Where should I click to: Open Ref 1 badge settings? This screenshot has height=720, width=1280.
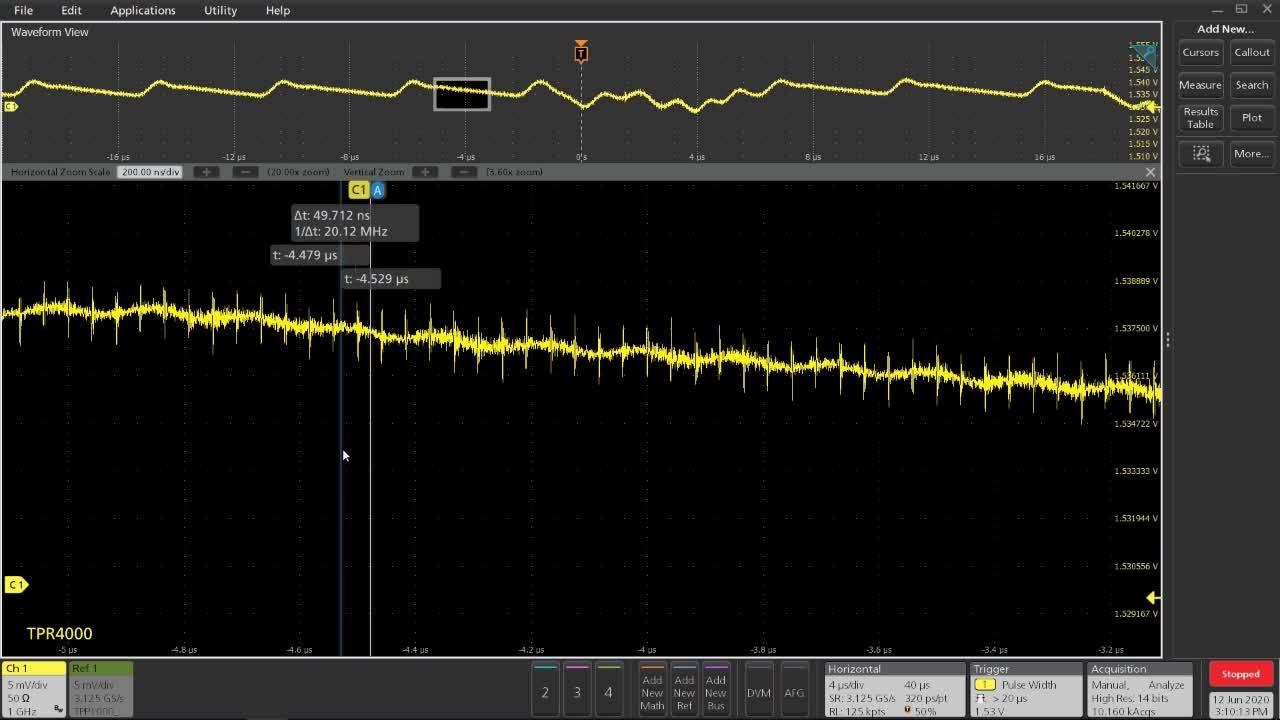[x=98, y=688]
